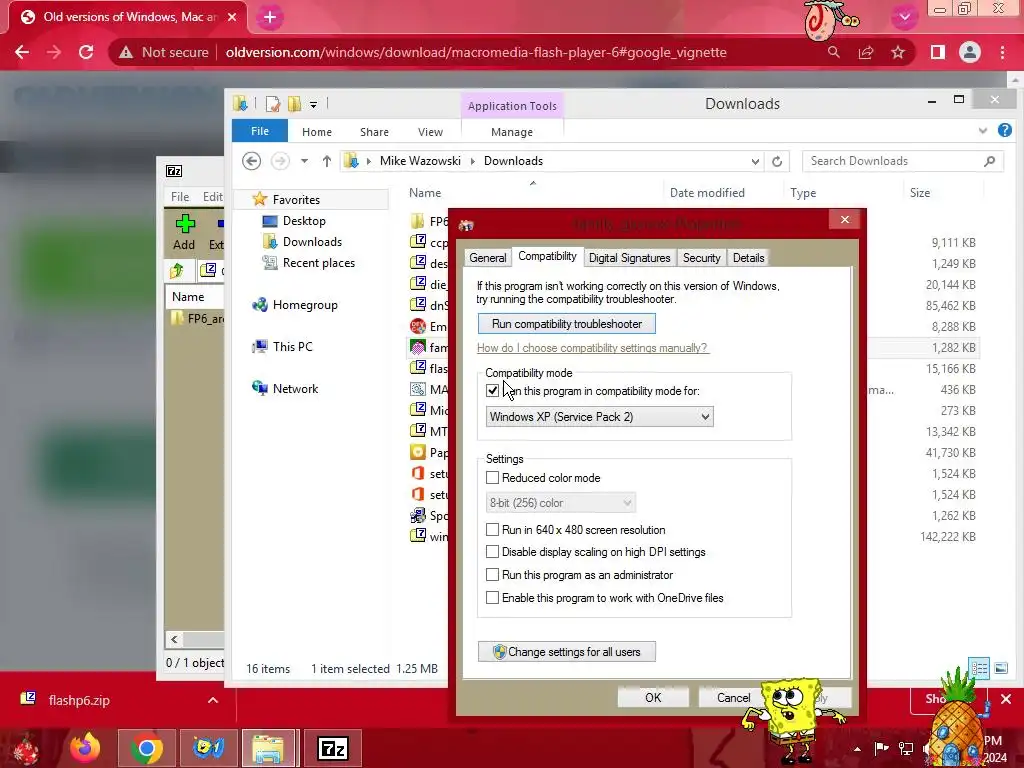Click the Em file icon in Downloads
1024x768 pixels.
click(x=418, y=326)
